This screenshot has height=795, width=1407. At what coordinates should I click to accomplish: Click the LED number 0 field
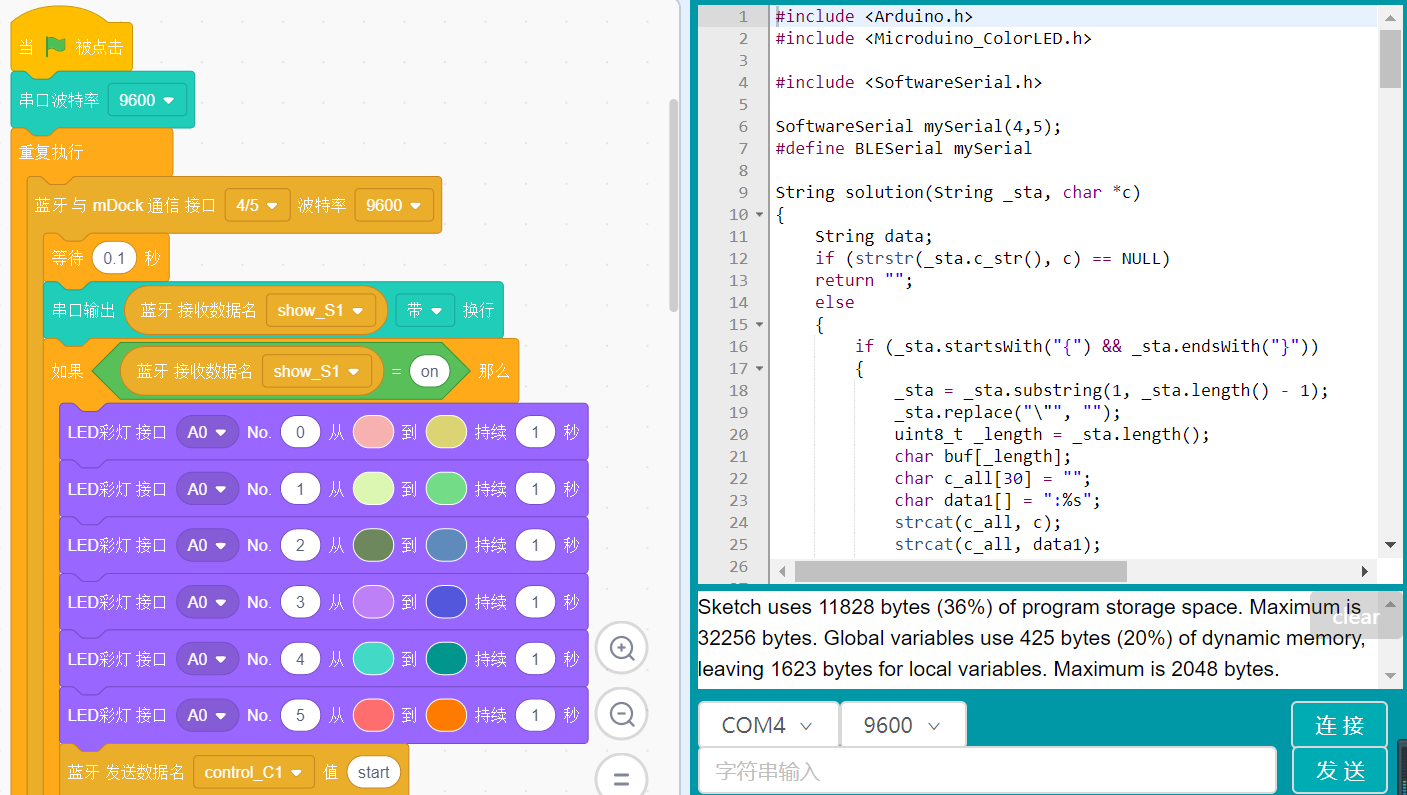point(300,432)
